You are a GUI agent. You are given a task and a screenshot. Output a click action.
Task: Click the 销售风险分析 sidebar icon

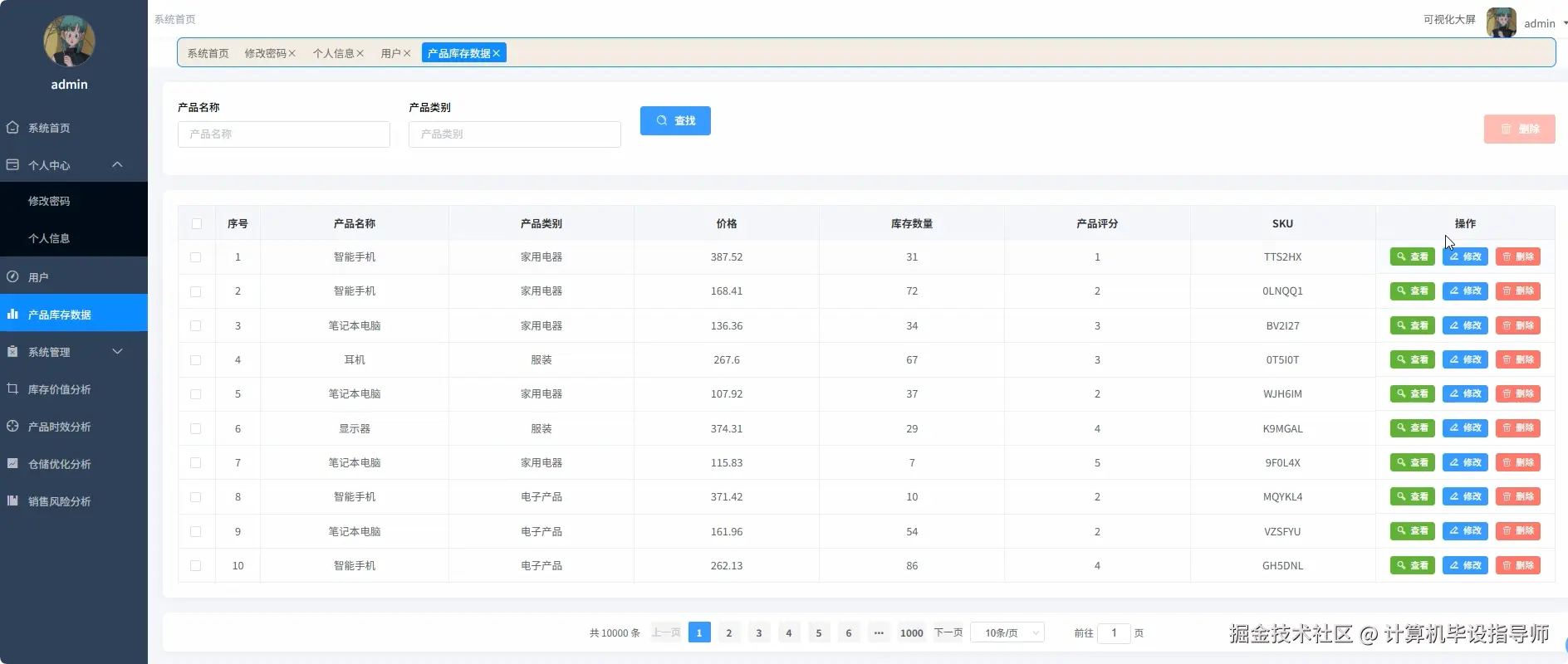pos(12,501)
